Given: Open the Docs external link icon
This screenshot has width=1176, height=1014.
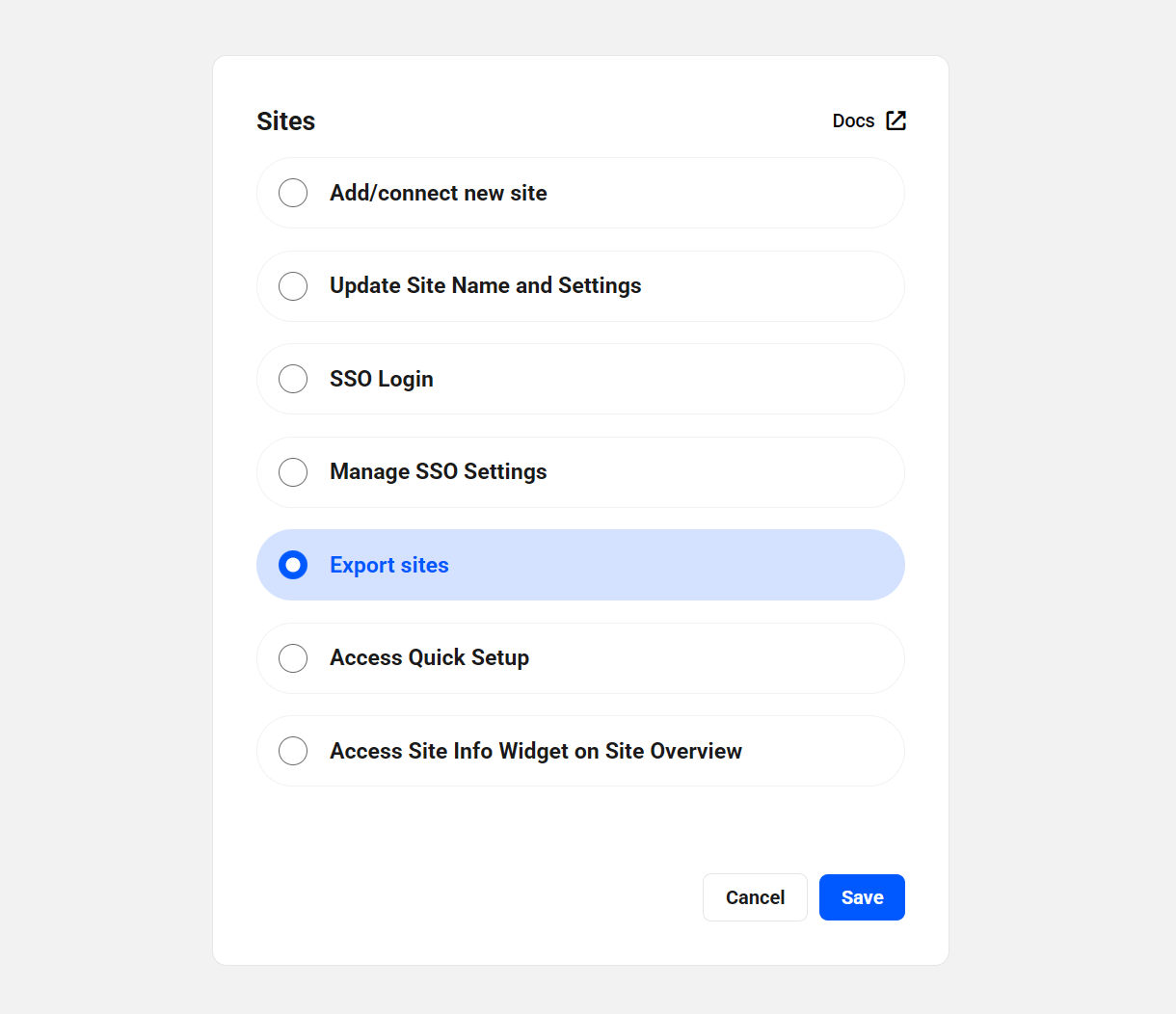Looking at the screenshot, I should [x=895, y=120].
